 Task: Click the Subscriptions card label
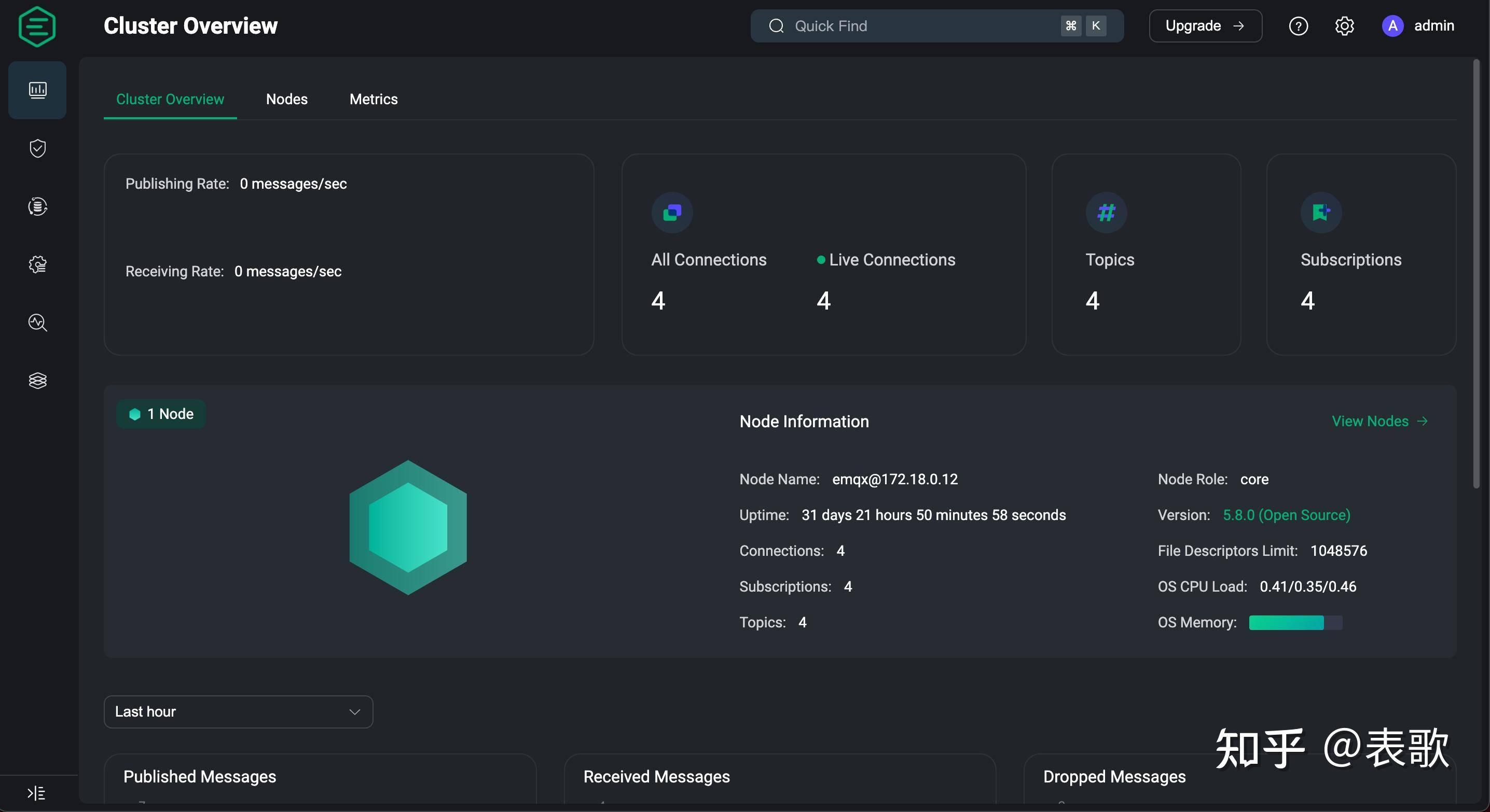tap(1350, 260)
